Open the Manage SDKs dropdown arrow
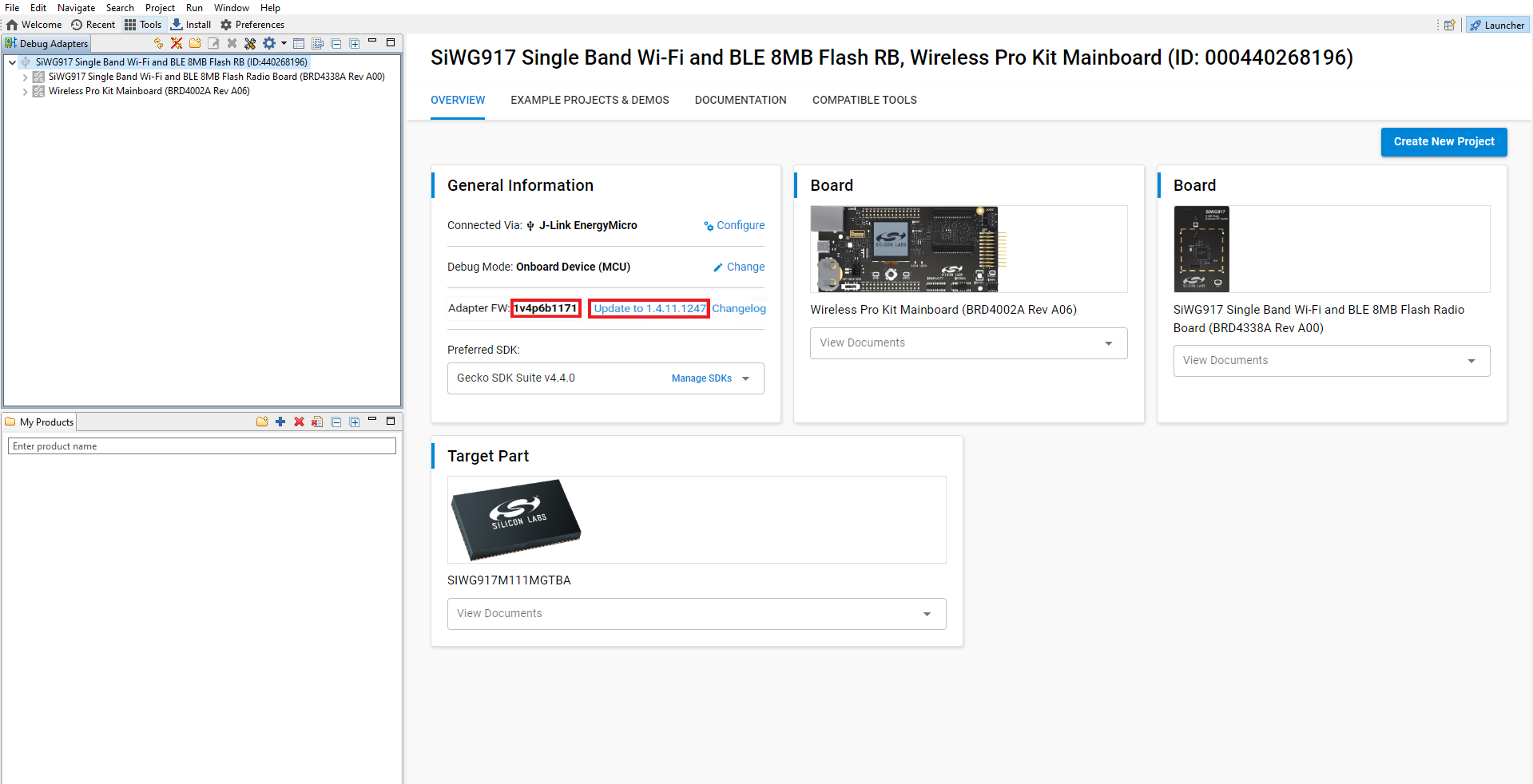The height and width of the screenshot is (784, 1533). pos(746,378)
